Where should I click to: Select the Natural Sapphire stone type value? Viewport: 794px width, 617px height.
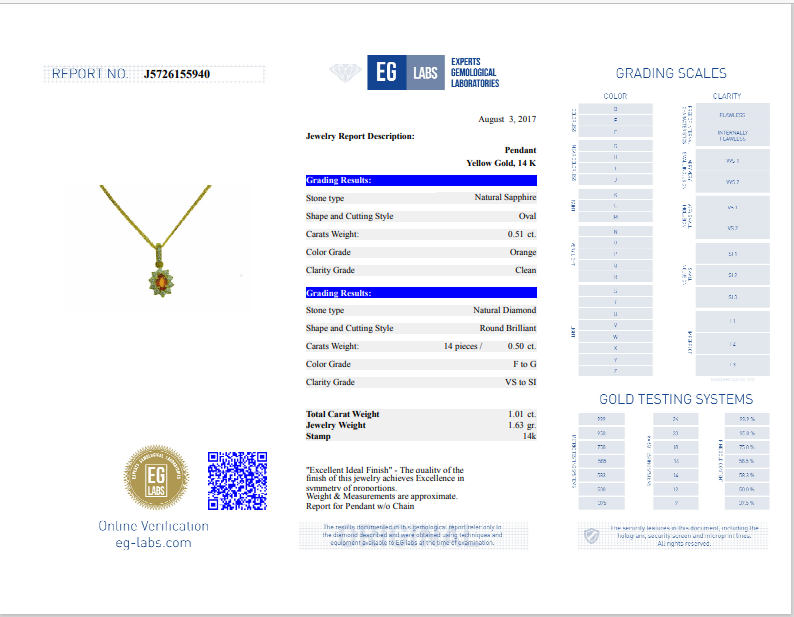click(x=505, y=198)
